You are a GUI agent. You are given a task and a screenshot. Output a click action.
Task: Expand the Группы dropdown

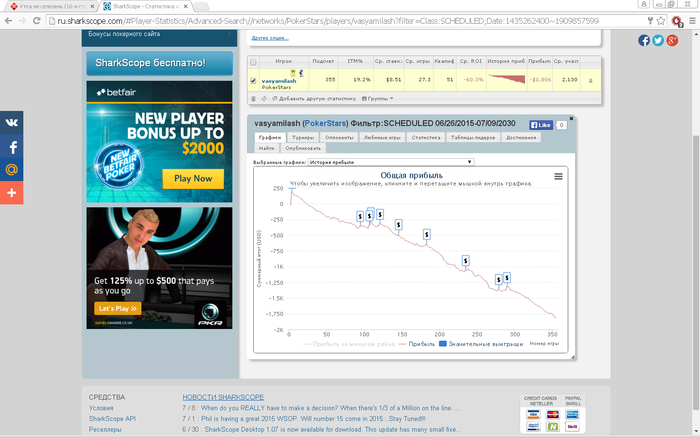click(378, 99)
